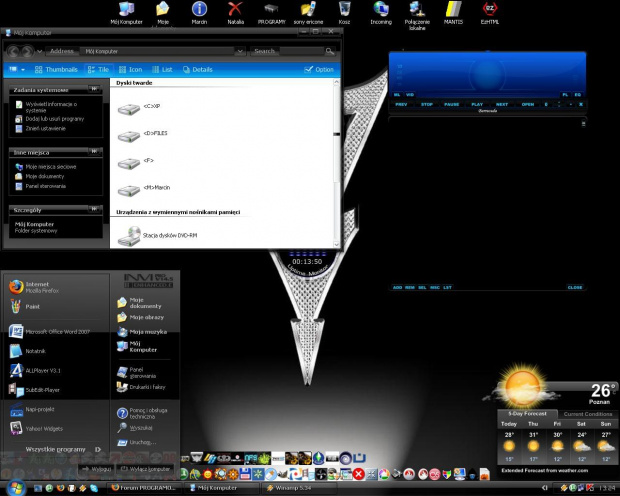620x496 pixels.
Task: Select Stacja dysków DVD-RAM drive
Action: click(157, 236)
